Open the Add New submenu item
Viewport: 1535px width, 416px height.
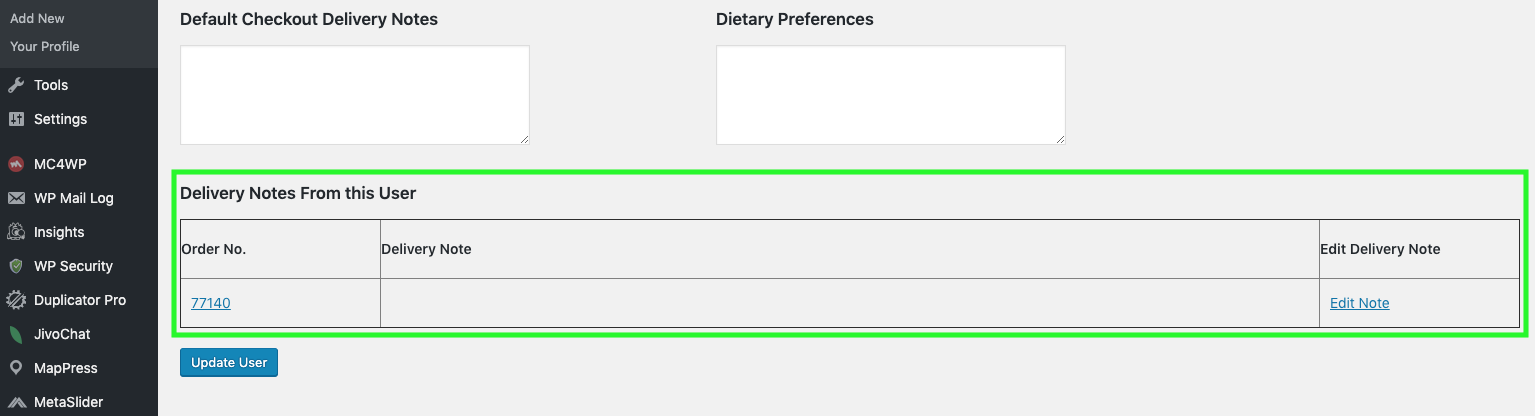(x=37, y=18)
